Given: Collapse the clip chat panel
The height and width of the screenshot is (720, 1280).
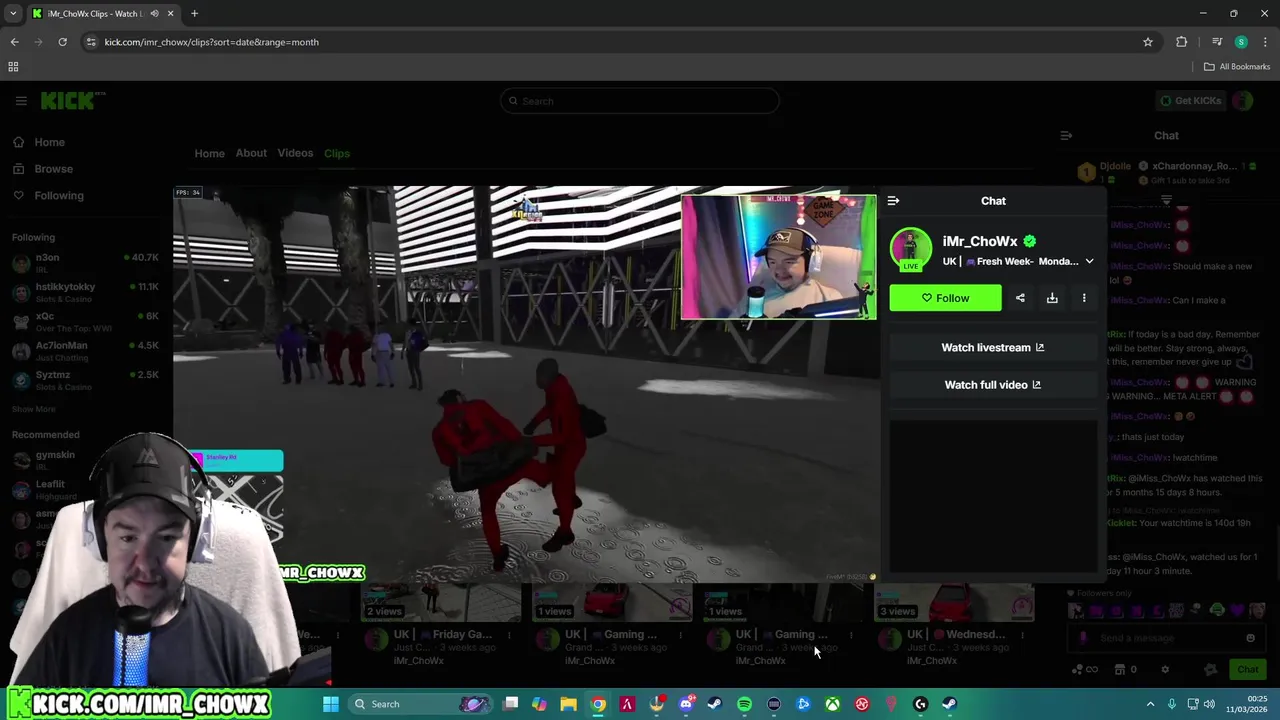Looking at the screenshot, I should click(x=893, y=201).
